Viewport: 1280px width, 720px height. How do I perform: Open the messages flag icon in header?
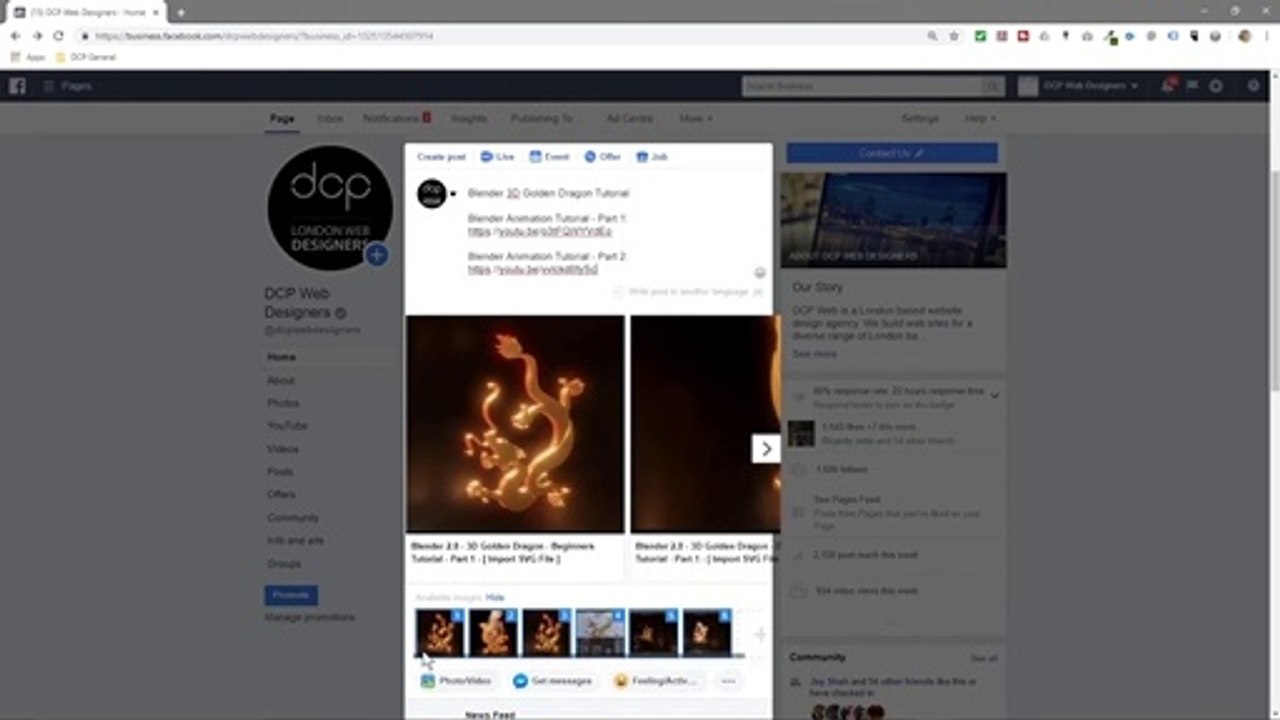1192,86
